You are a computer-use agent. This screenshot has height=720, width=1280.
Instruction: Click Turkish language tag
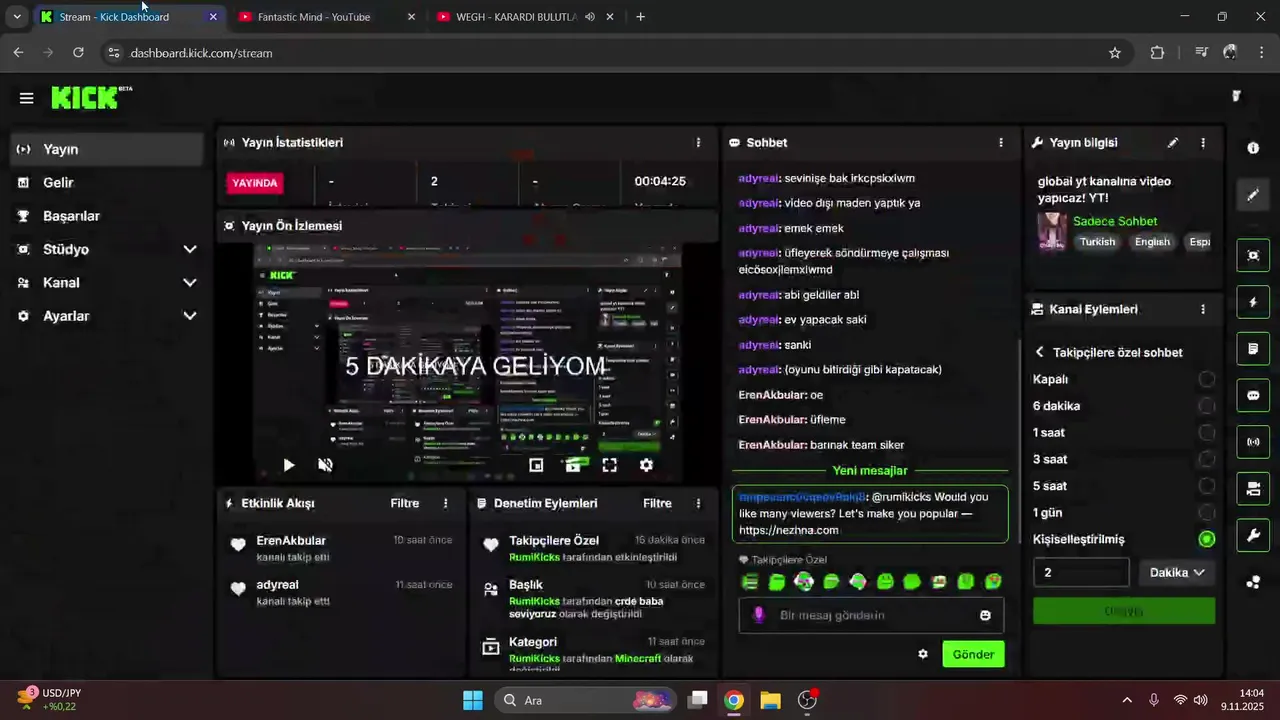(1097, 242)
